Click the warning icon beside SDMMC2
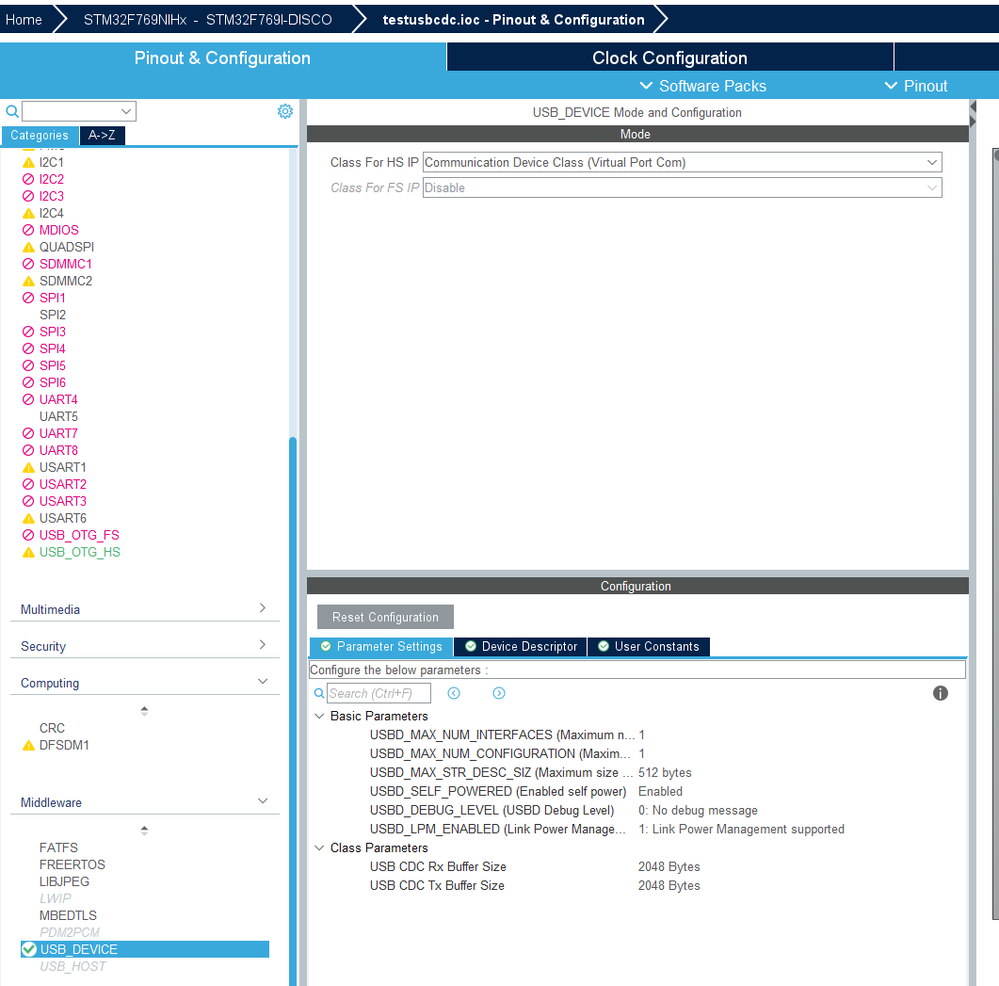 click(28, 281)
